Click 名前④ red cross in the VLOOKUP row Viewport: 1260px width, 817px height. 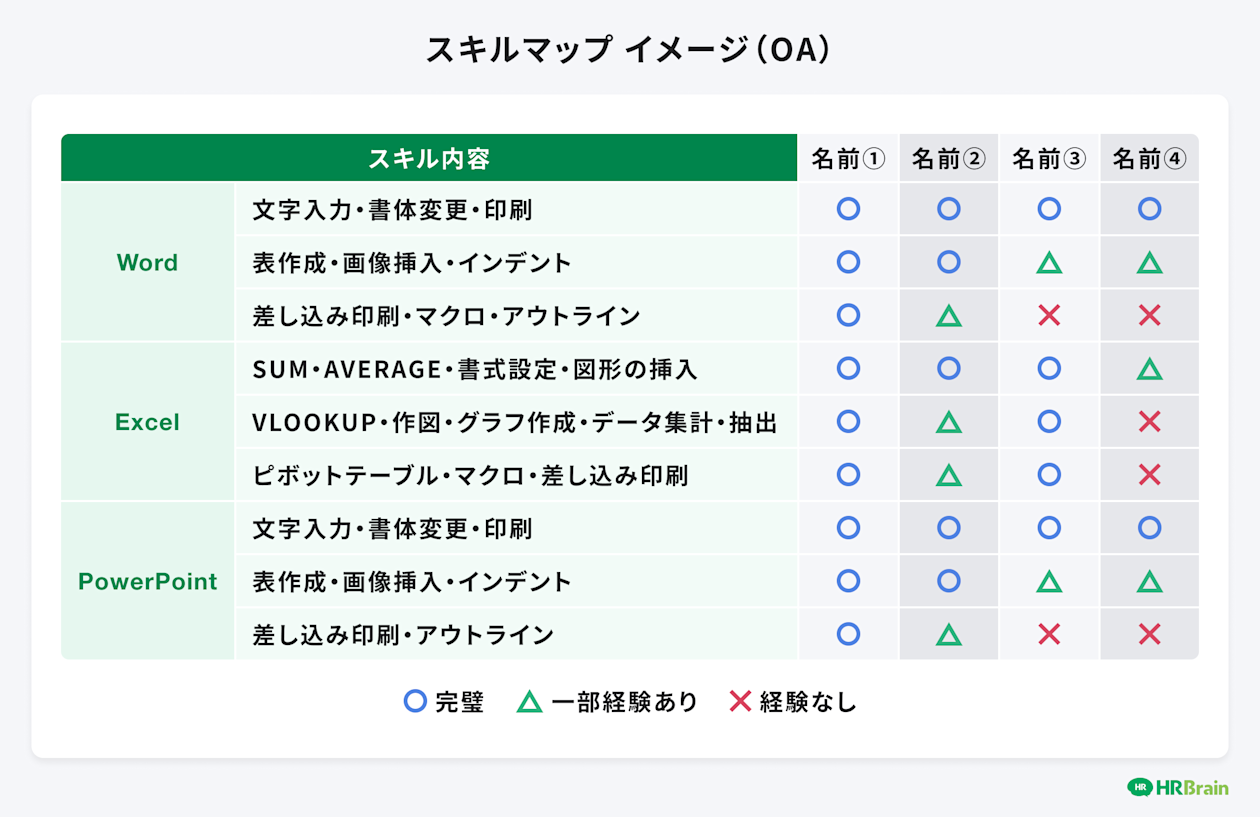[1150, 422]
